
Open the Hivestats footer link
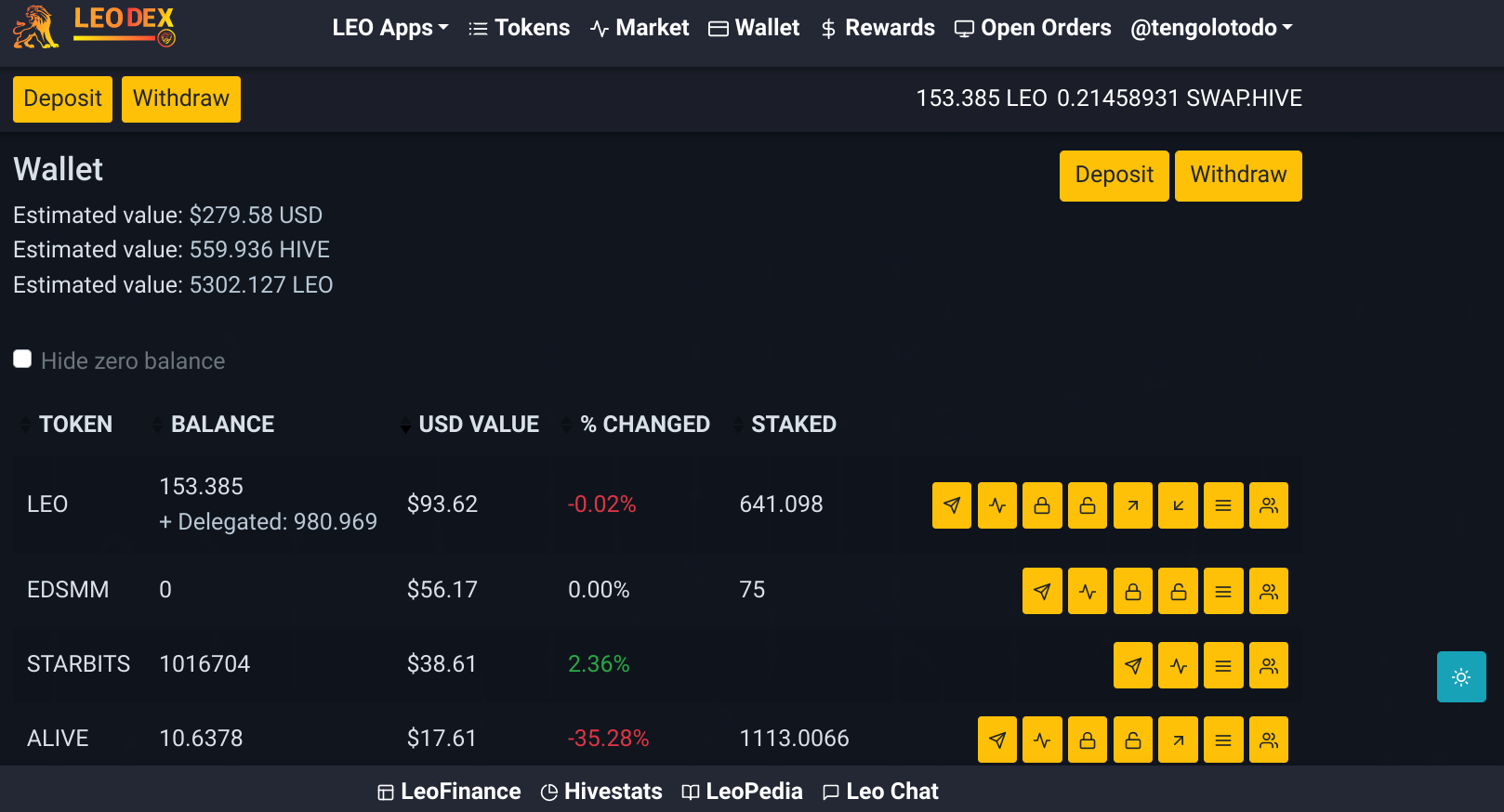[x=601, y=792]
